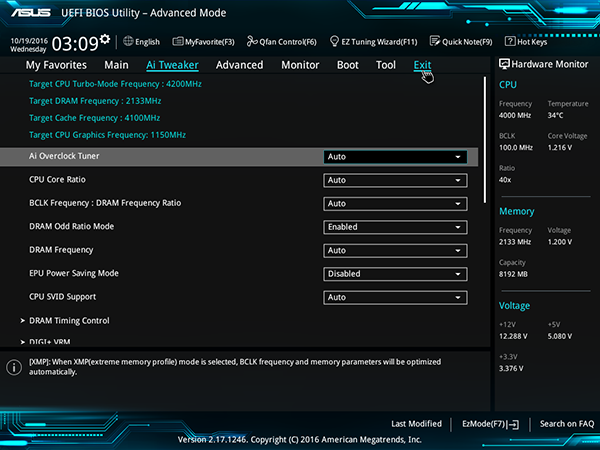Select the Ai Overclock Tuner row label
600x450 pixels.
64,156
